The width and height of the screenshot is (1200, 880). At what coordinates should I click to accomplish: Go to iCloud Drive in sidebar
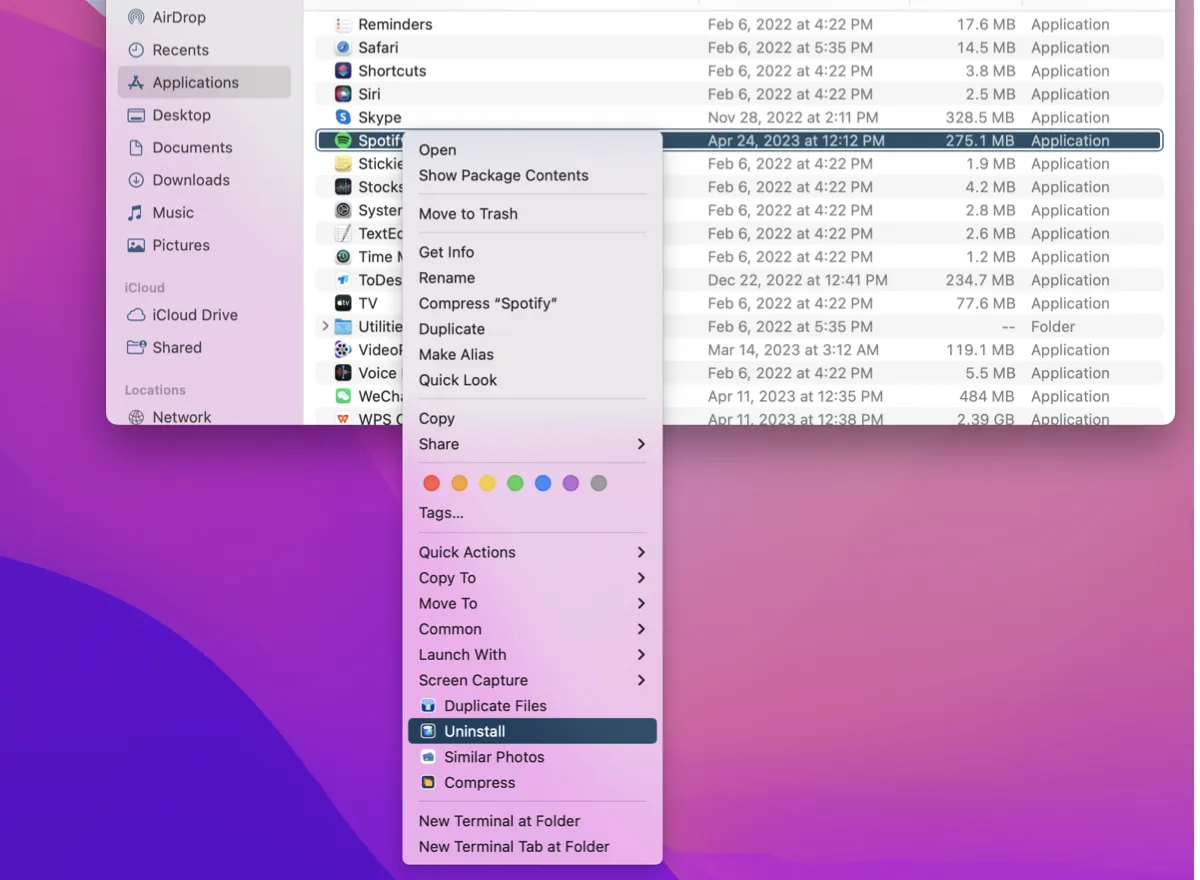click(194, 315)
